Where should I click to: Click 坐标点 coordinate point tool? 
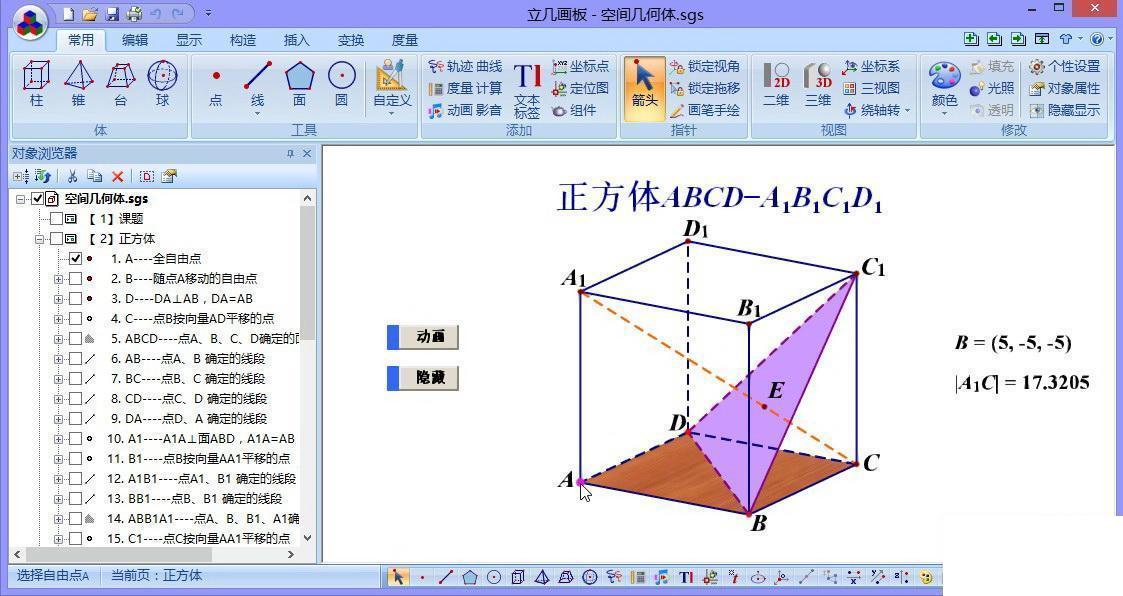[x=581, y=67]
